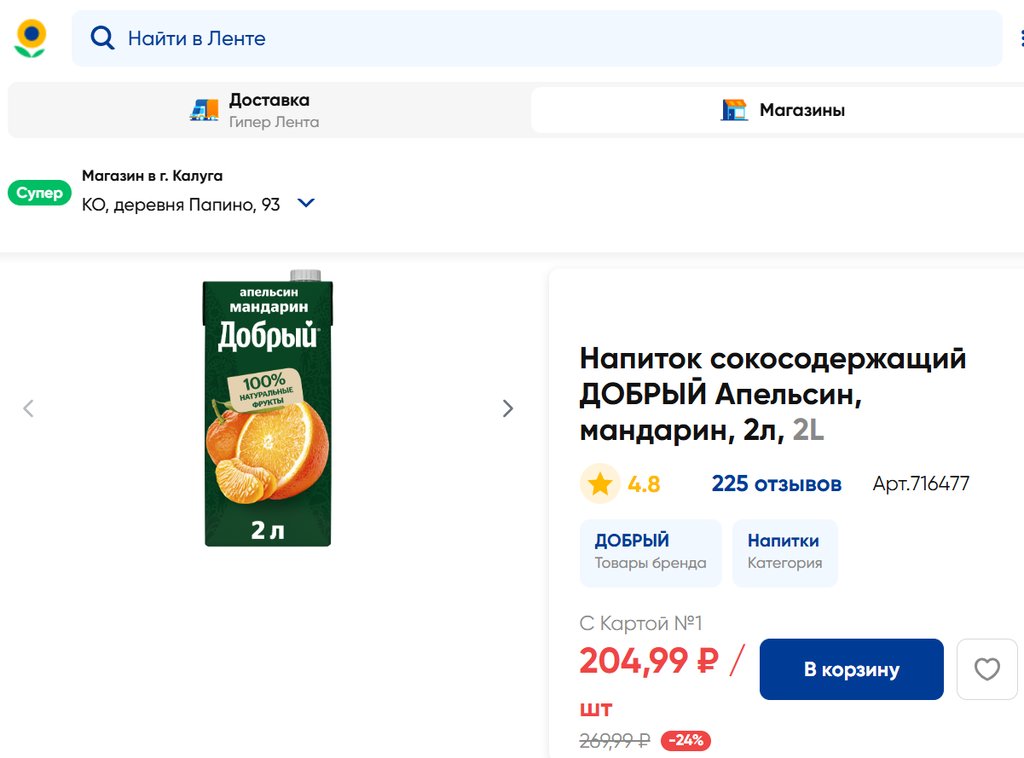
Task: Add product with В корзину button
Action: tap(851, 669)
